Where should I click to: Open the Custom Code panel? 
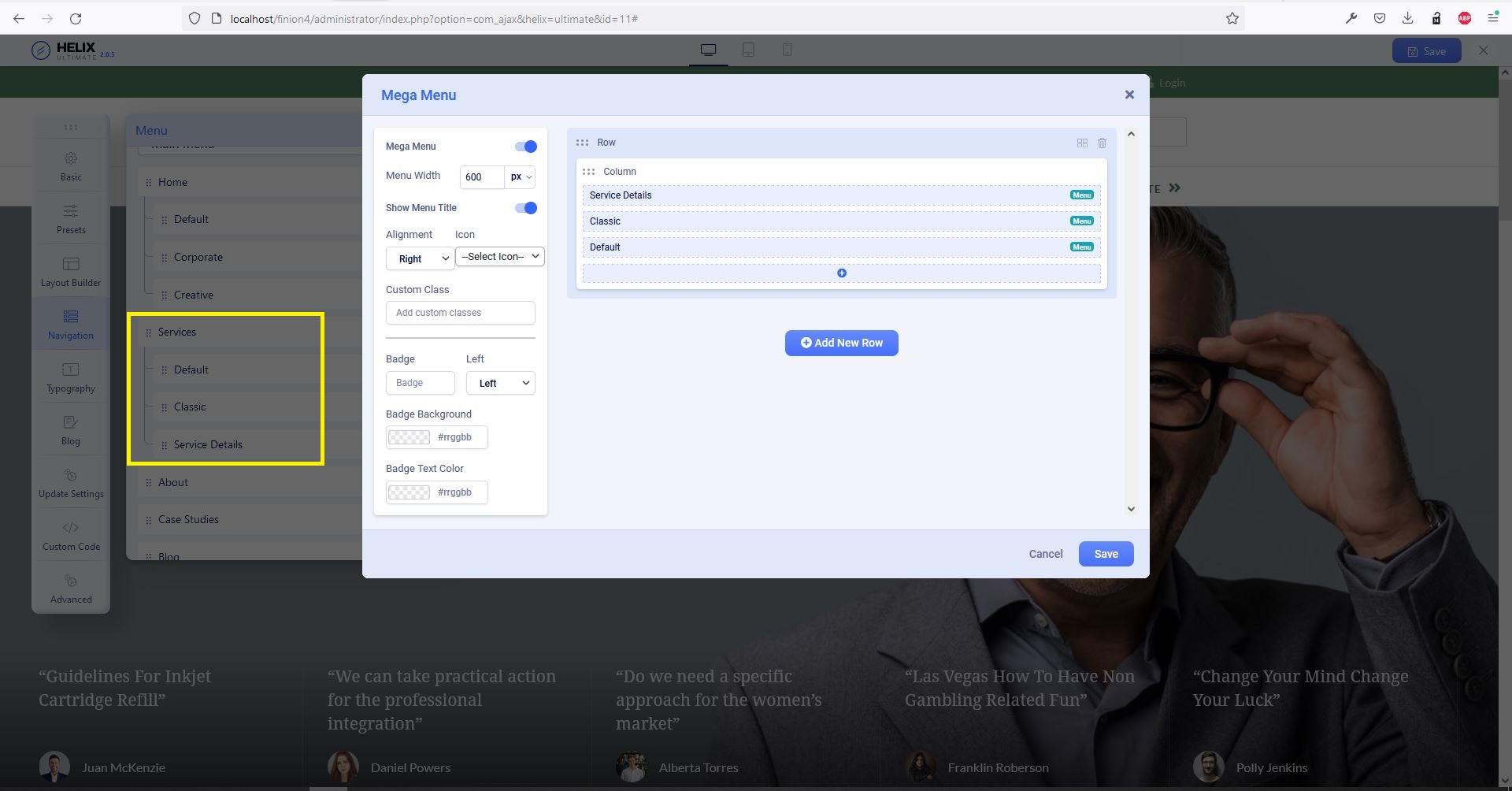coord(70,535)
